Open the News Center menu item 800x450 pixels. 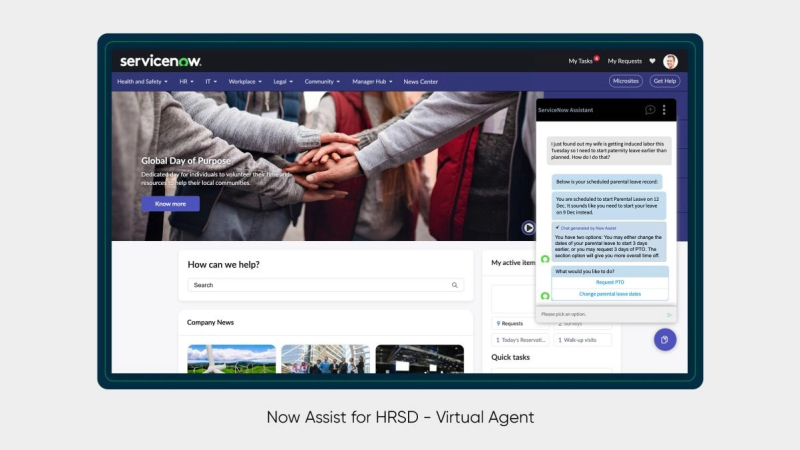click(420, 82)
